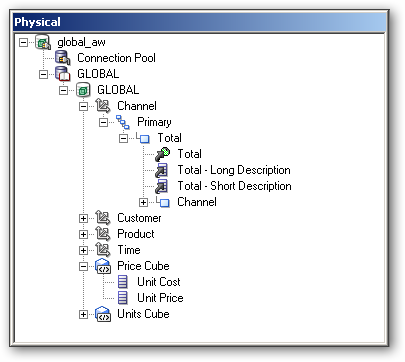
Task: Click the Units Cube icon
Action: point(103,314)
